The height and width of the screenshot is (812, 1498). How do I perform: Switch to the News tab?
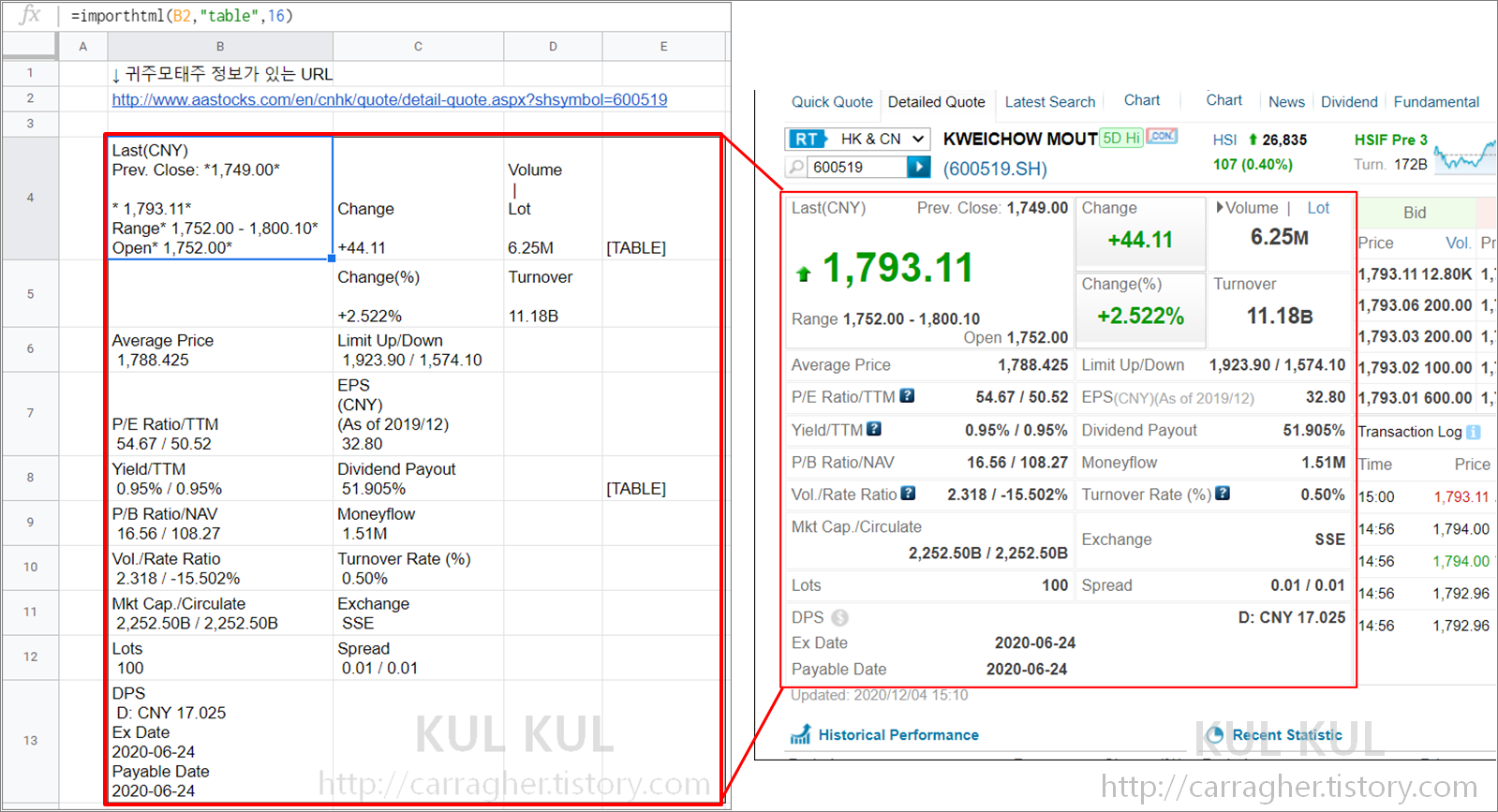(x=1286, y=102)
